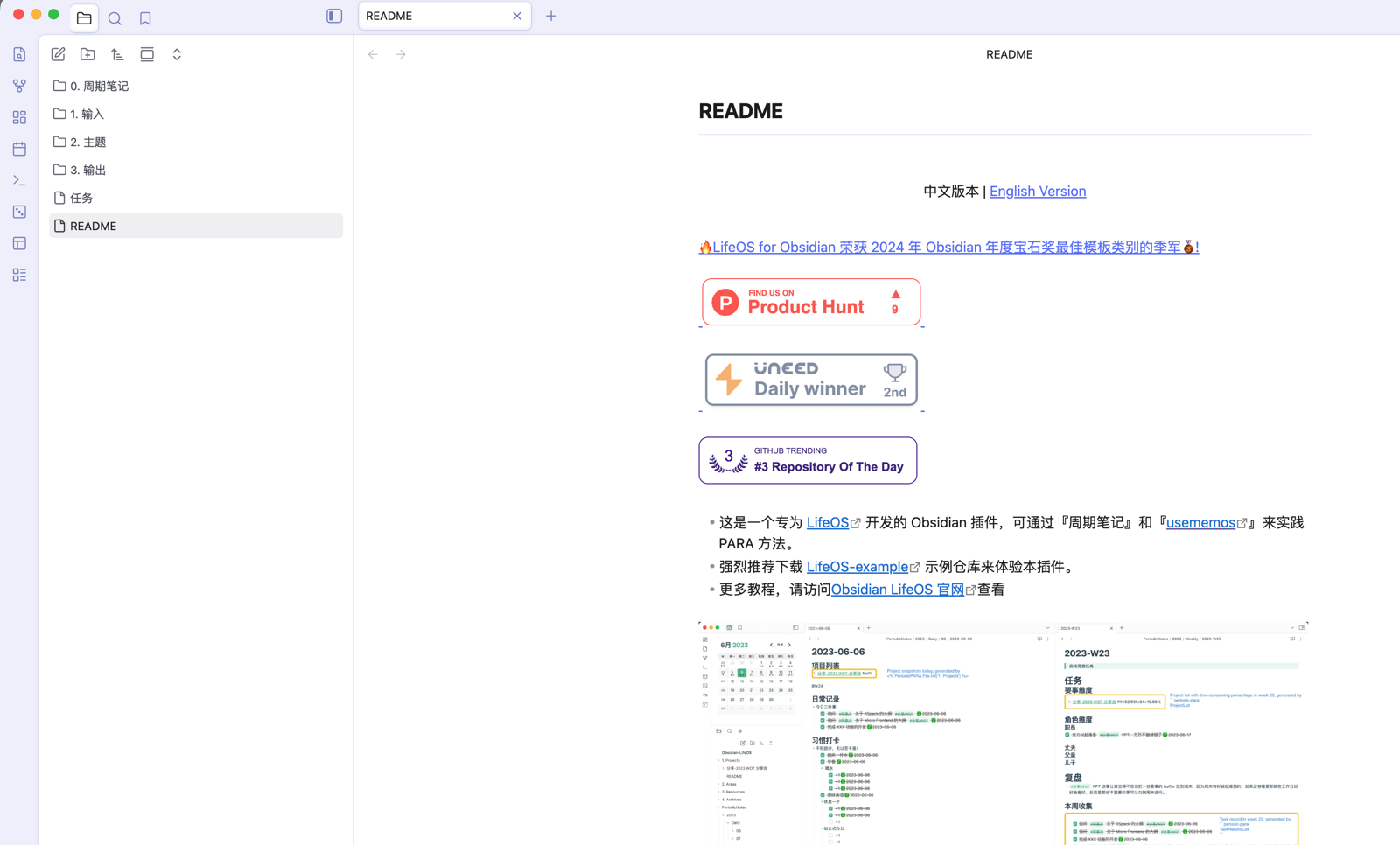The width and height of the screenshot is (1400, 845).
Task: Open canvas ribbon icon
Action: [x=19, y=117]
